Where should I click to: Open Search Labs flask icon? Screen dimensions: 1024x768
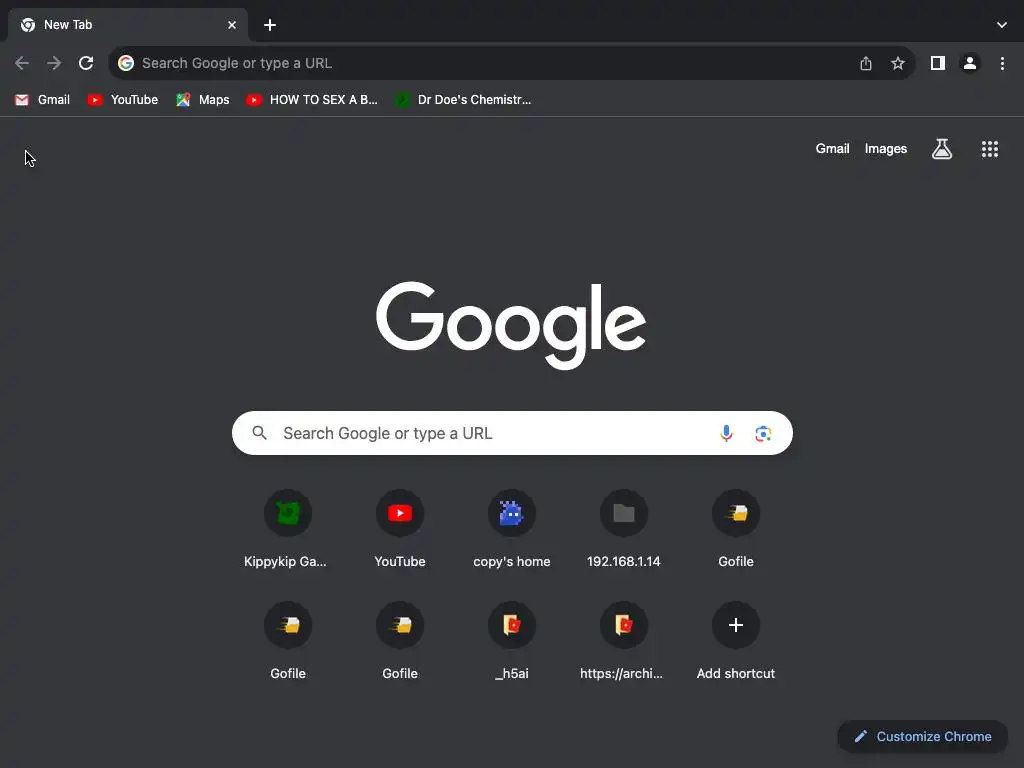click(x=942, y=149)
